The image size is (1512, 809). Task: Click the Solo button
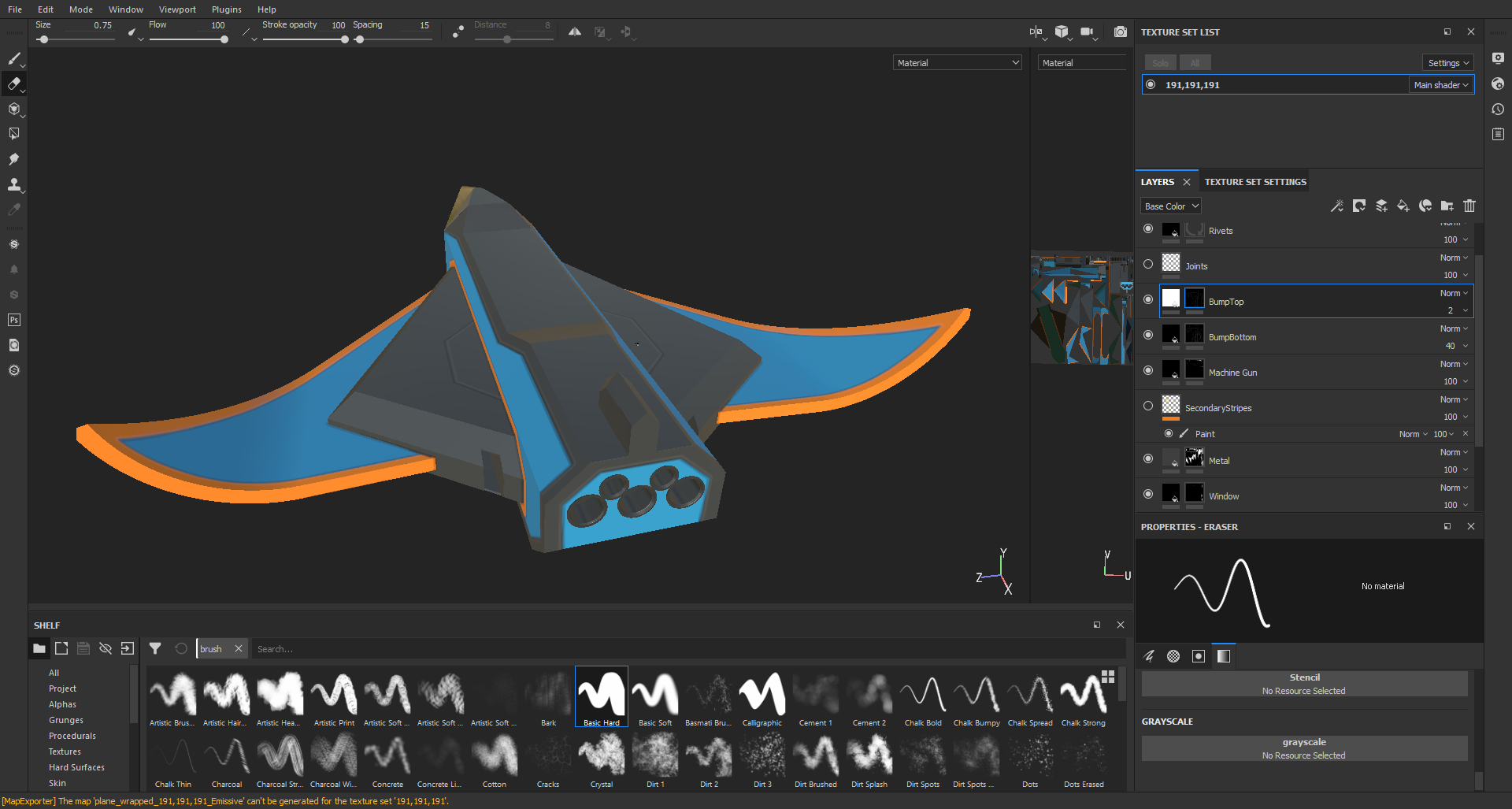coord(1160,62)
